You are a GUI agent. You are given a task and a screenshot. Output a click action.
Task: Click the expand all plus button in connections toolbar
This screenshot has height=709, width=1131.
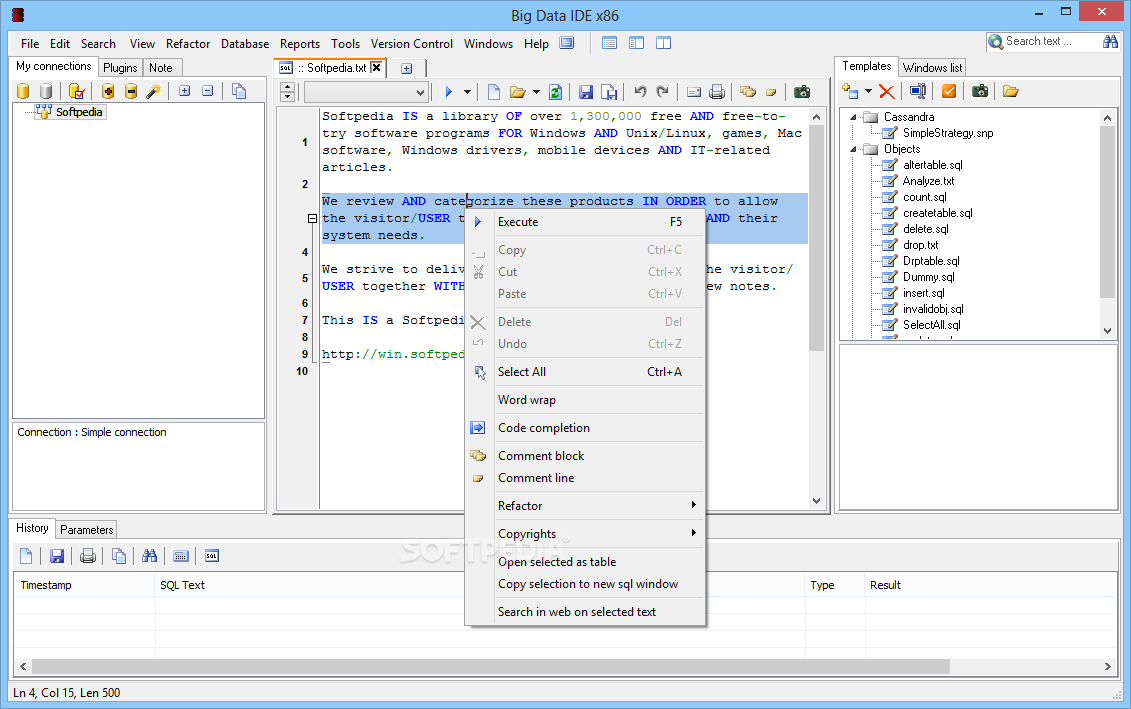(x=185, y=91)
